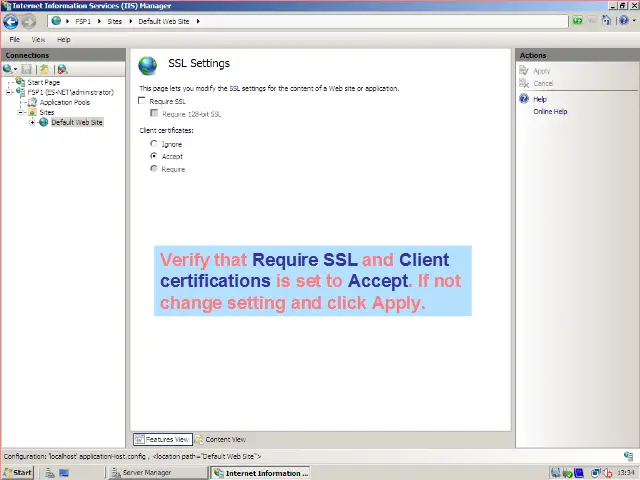Expand breadcrumb arrow after Sites
The image size is (640, 480).
coord(131,21)
